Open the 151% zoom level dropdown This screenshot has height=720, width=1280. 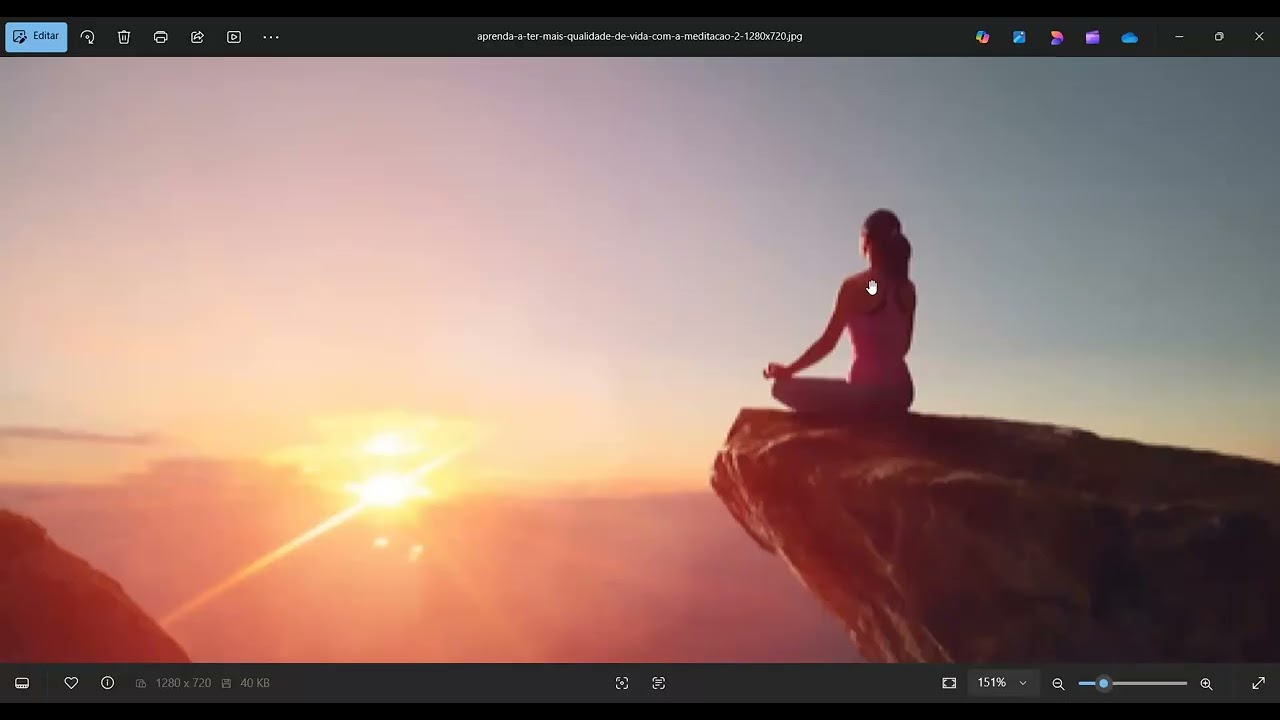(x=1003, y=683)
